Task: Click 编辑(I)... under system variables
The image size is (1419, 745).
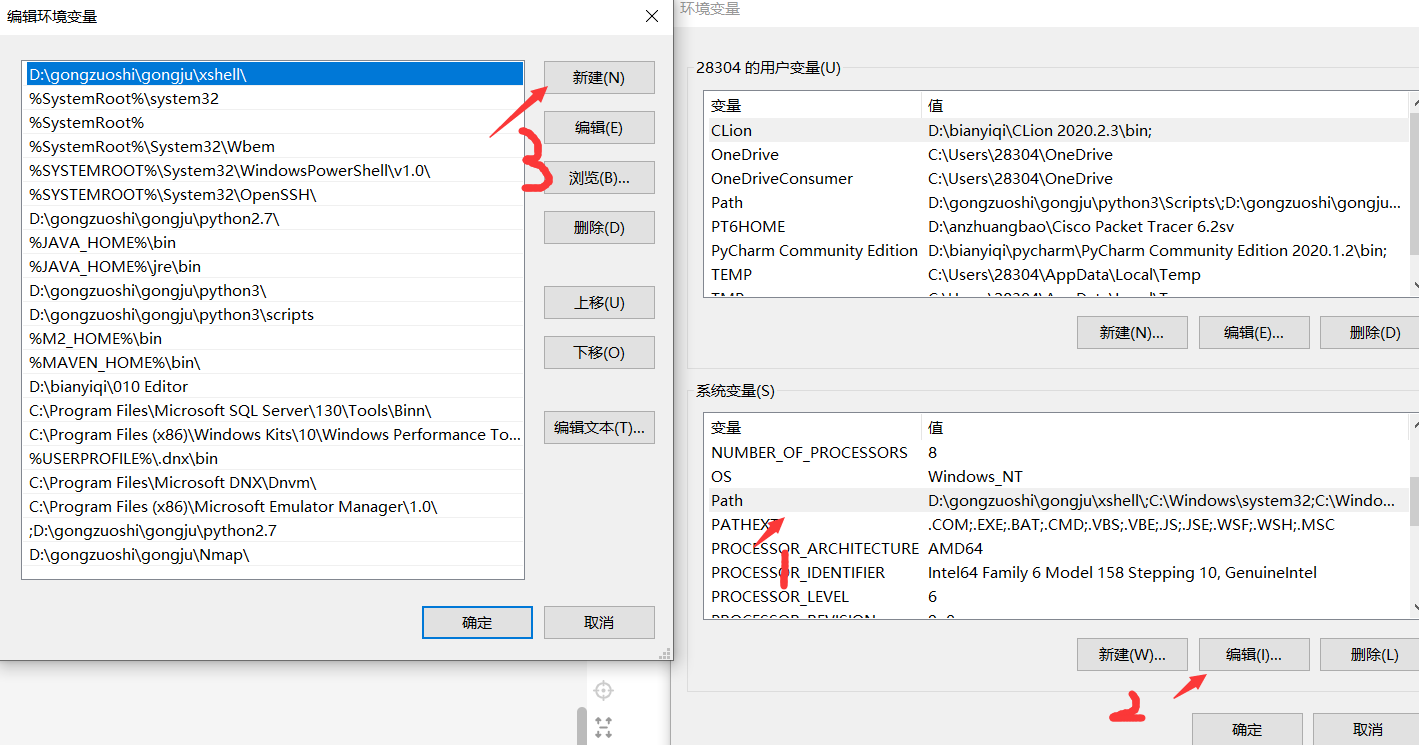Action: coord(1254,654)
